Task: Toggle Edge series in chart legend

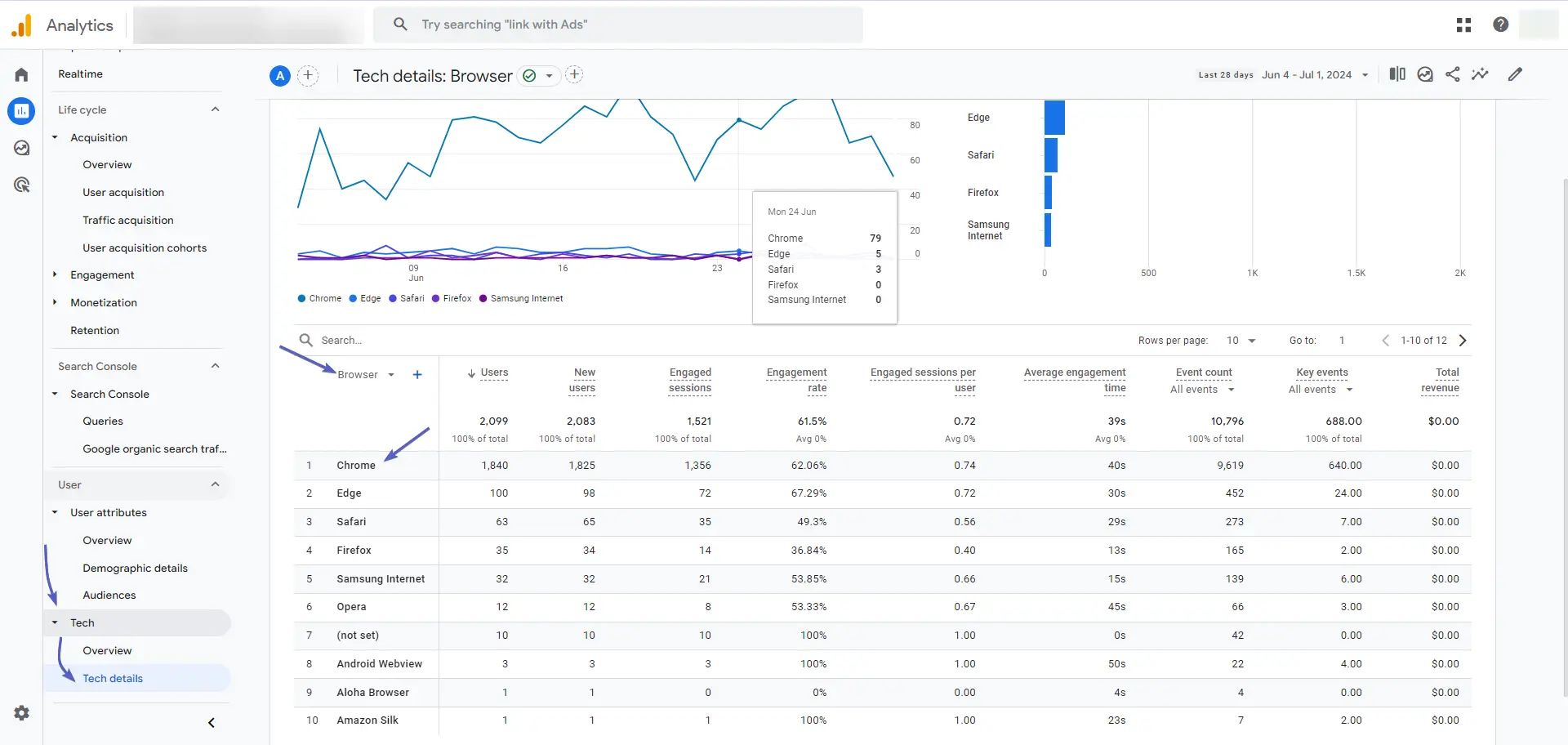Action: pyautogui.click(x=365, y=298)
